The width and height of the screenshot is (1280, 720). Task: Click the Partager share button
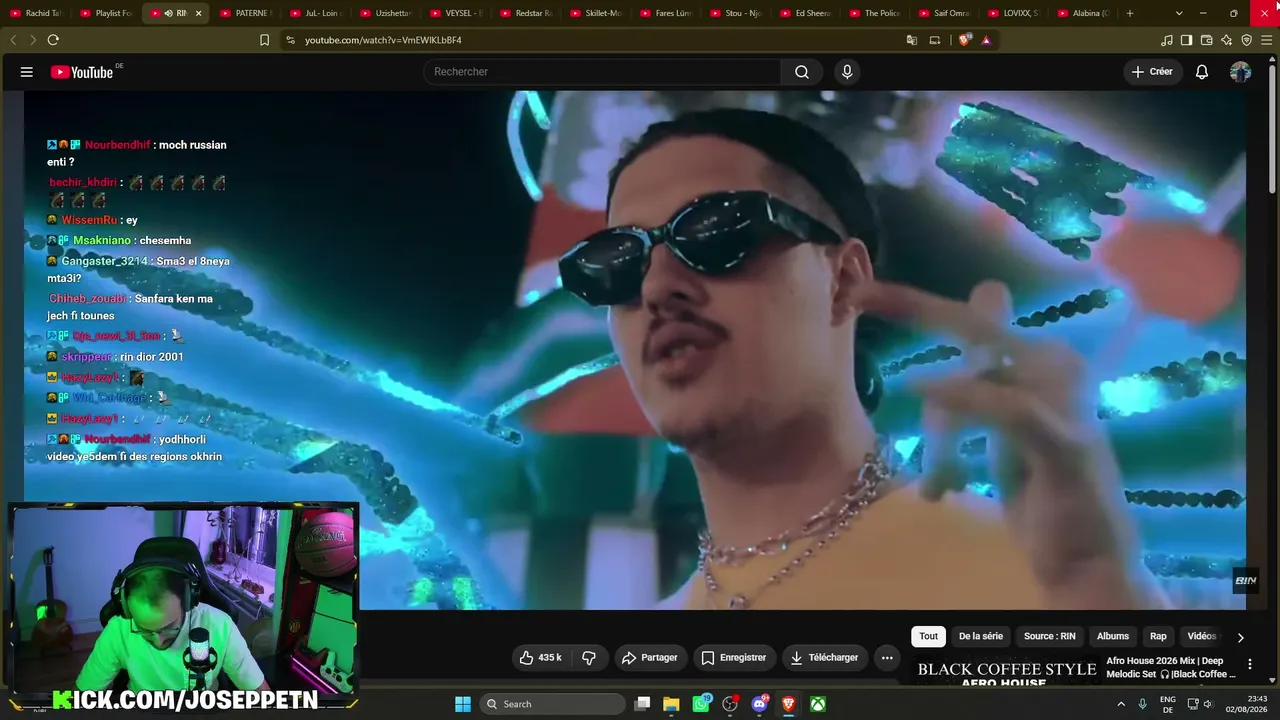[x=649, y=658]
